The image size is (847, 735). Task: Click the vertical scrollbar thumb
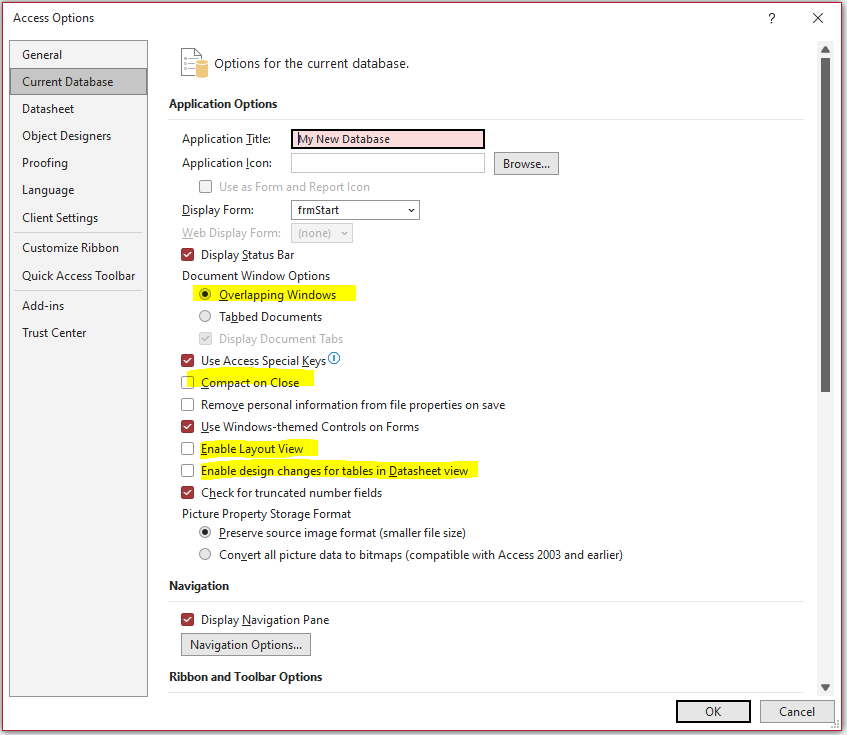825,225
